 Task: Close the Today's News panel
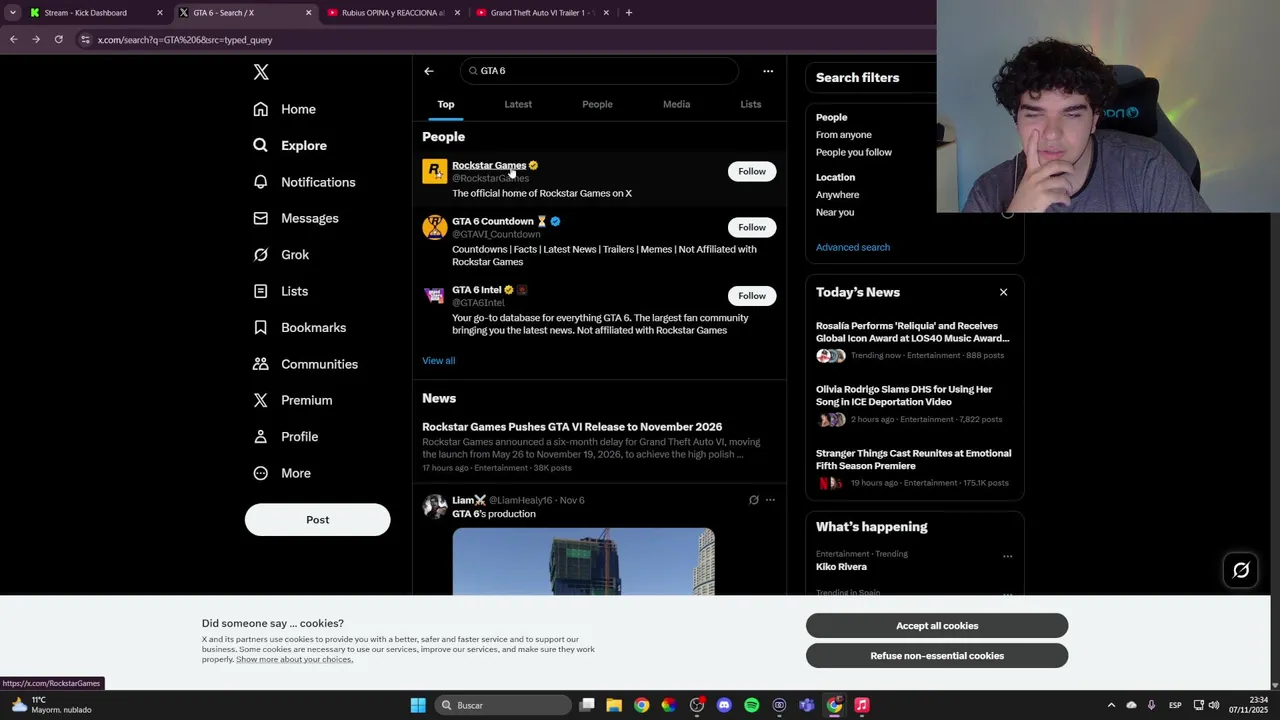(x=1003, y=292)
